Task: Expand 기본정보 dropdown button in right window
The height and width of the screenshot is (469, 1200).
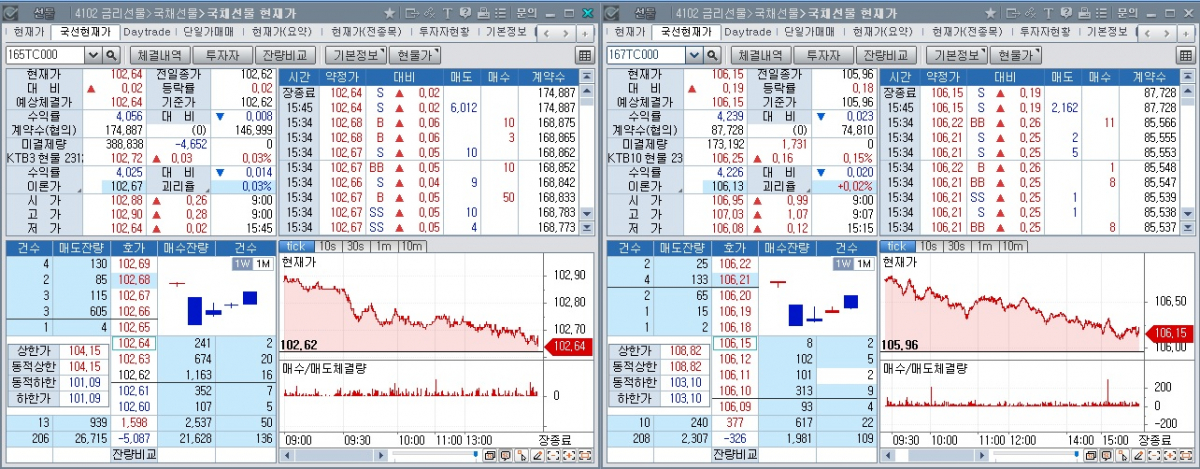Action: 959,55
